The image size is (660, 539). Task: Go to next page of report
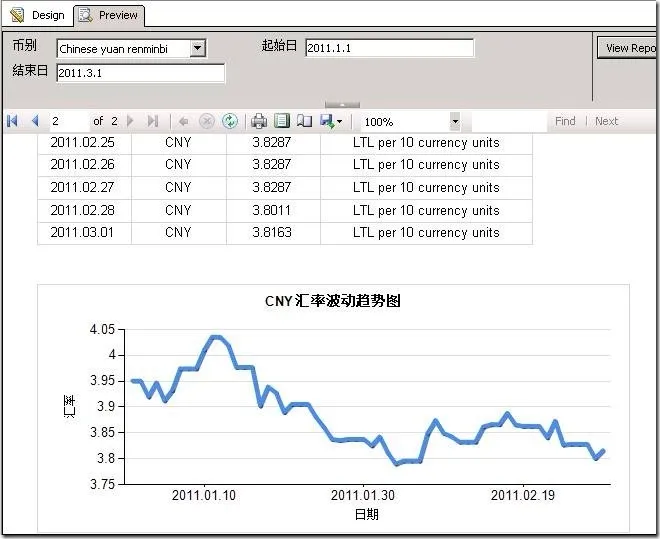[x=130, y=121]
